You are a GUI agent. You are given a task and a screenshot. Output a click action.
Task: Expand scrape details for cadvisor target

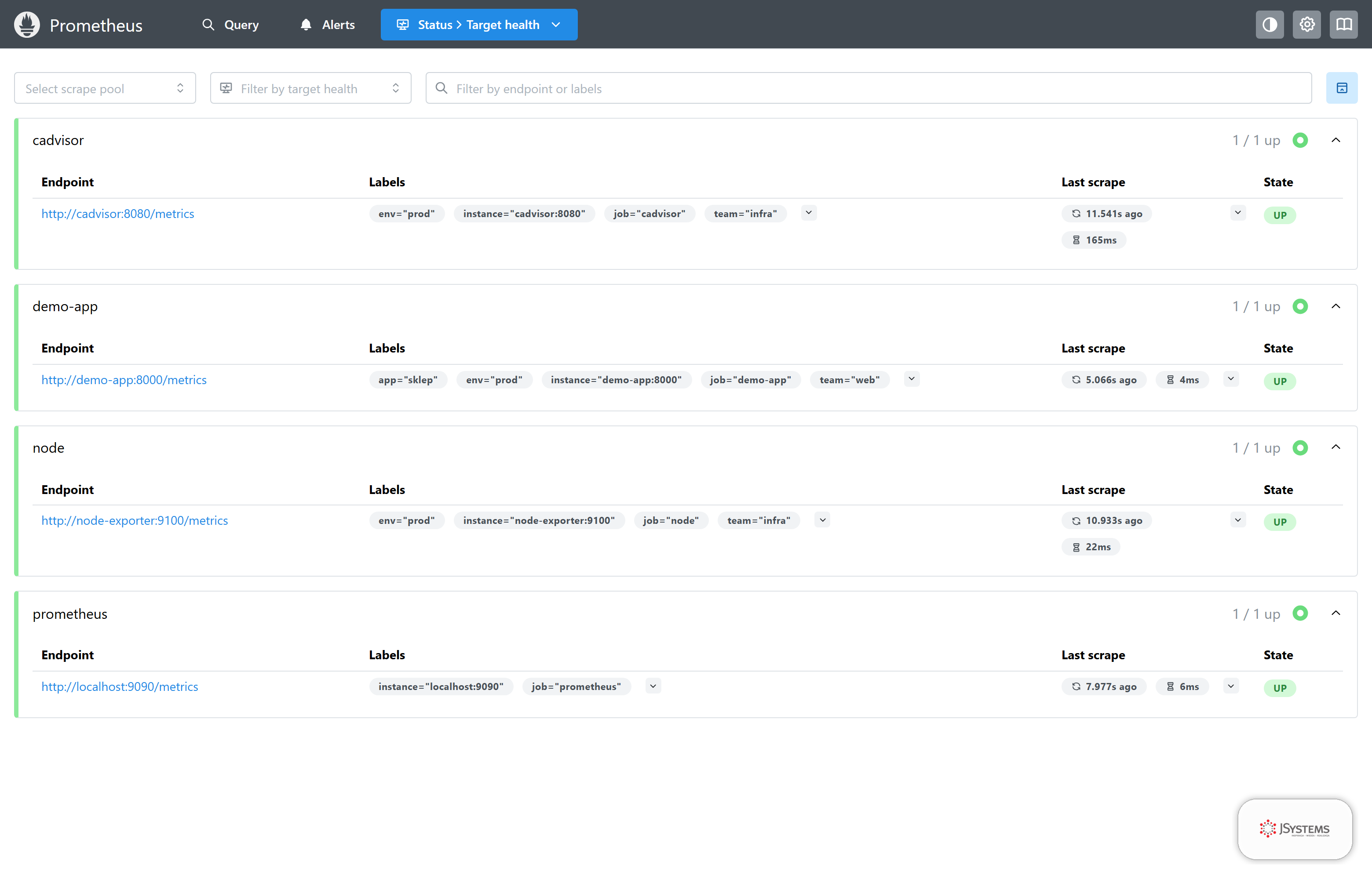pyautogui.click(x=1237, y=213)
